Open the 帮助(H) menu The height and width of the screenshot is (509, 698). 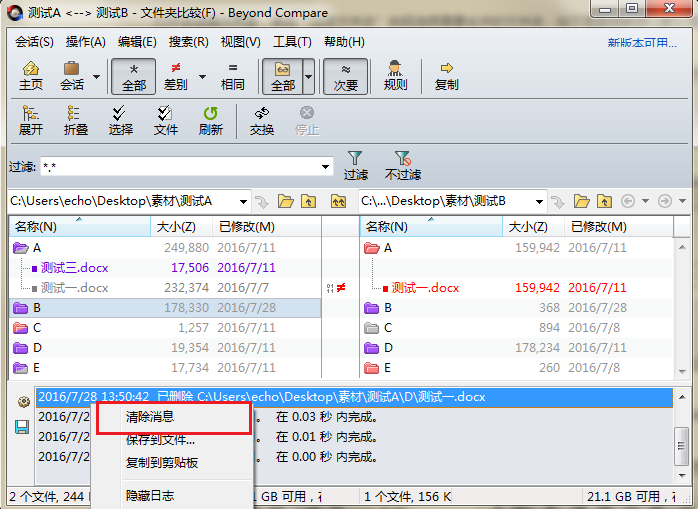344,42
